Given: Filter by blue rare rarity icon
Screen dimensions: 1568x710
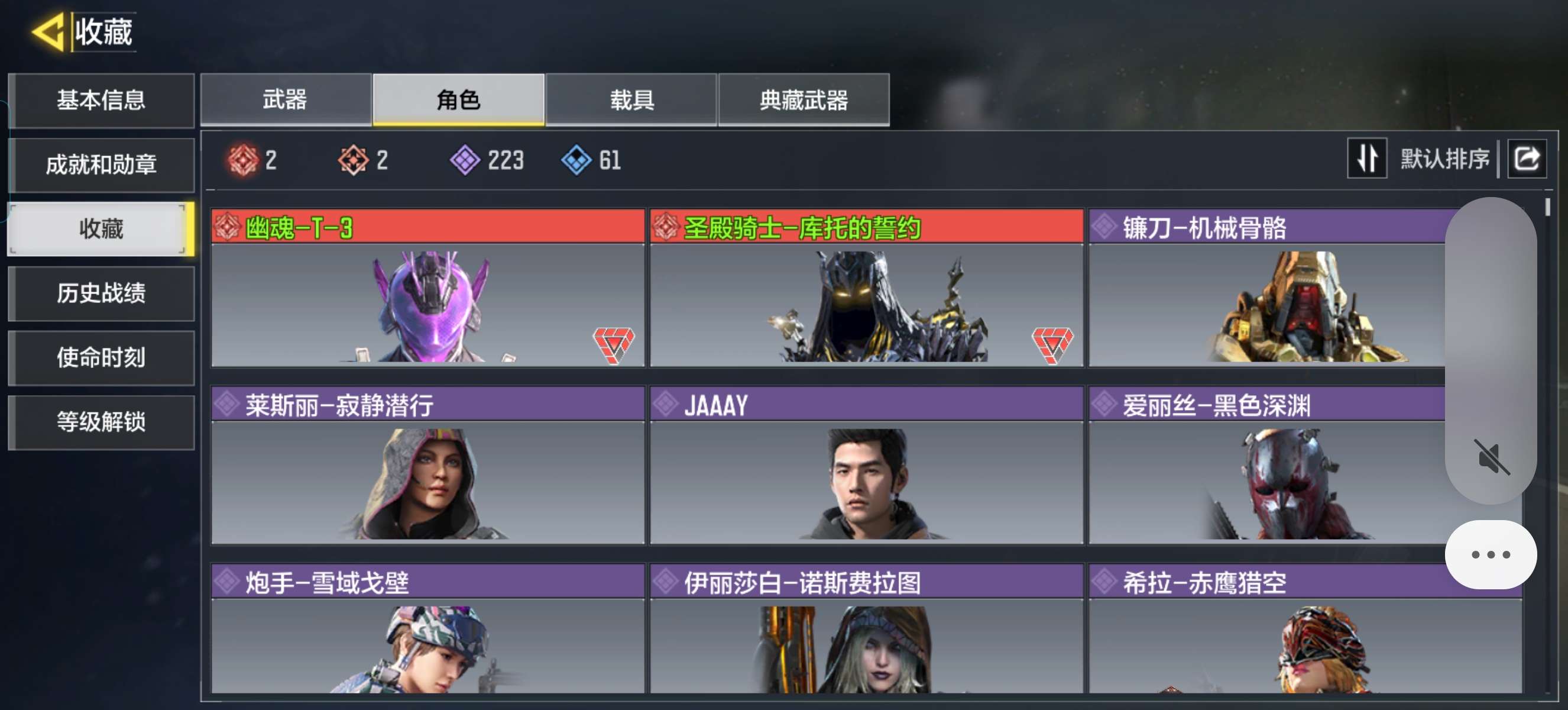Looking at the screenshot, I should [576, 160].
